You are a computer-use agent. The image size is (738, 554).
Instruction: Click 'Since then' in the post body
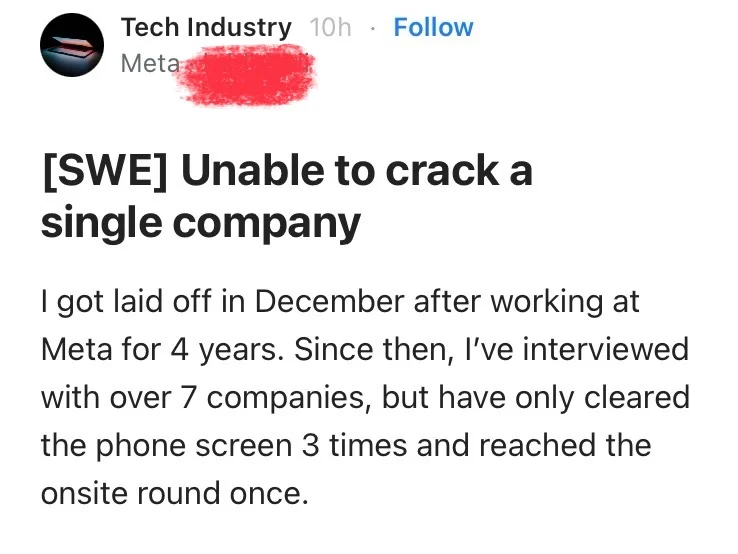click(372, 349)
